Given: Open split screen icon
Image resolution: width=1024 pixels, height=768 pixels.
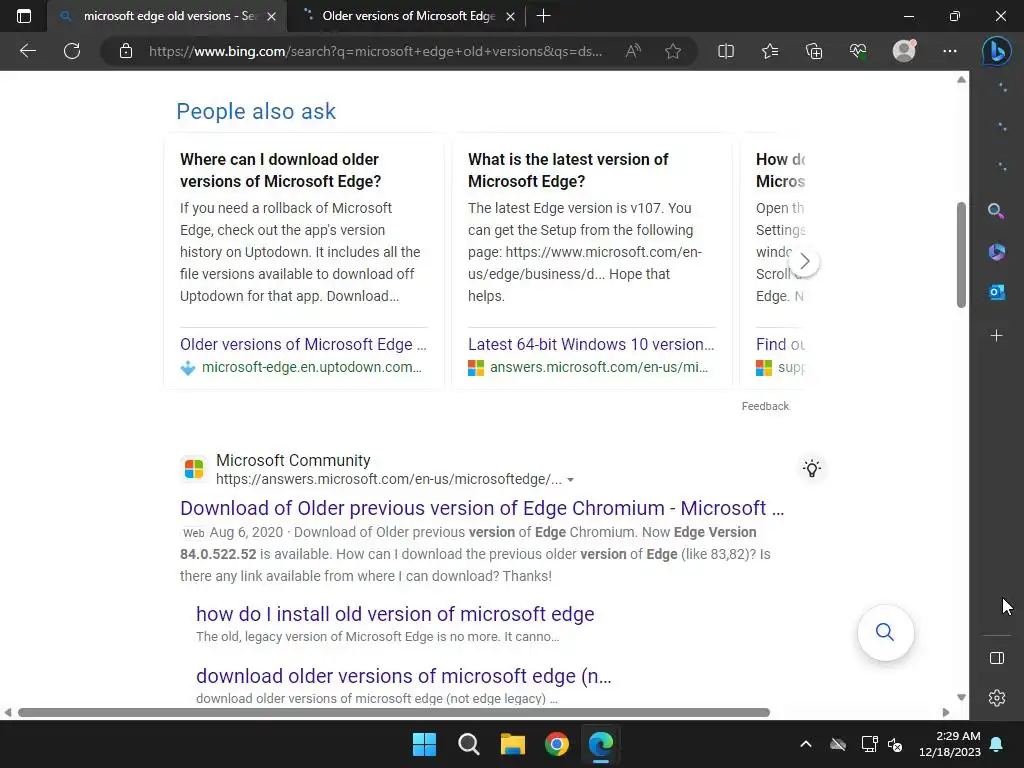Looking at the screenshot, I should [726, 51].
